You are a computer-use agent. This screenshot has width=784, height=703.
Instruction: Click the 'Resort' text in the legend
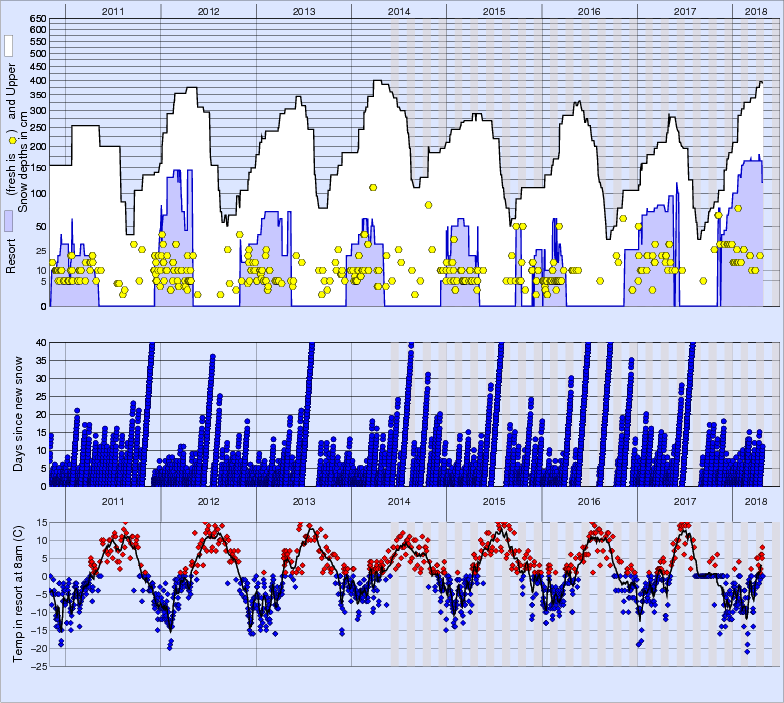click(x=12, y=257)
